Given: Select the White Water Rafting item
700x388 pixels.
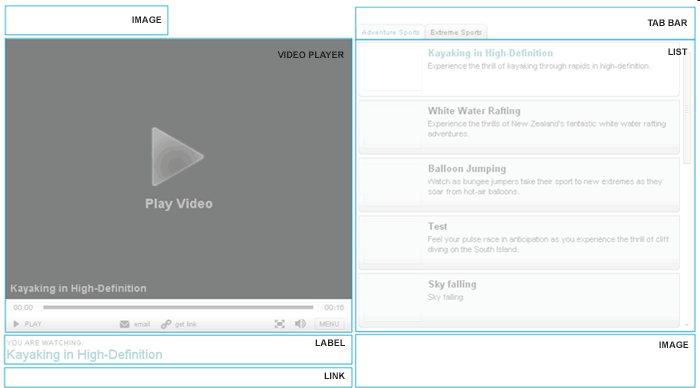Looking at the screenshot, I should [x=519, y=127].
